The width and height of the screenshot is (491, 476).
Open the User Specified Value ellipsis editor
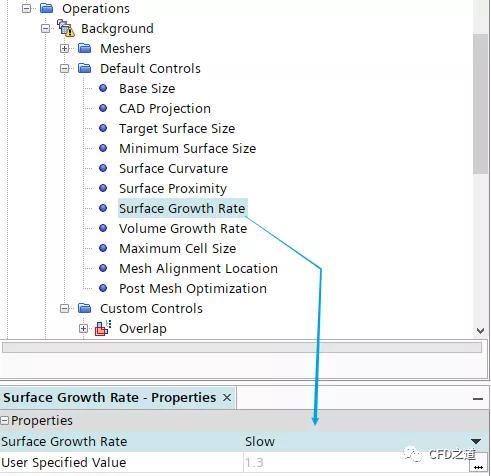coord(478,466)
